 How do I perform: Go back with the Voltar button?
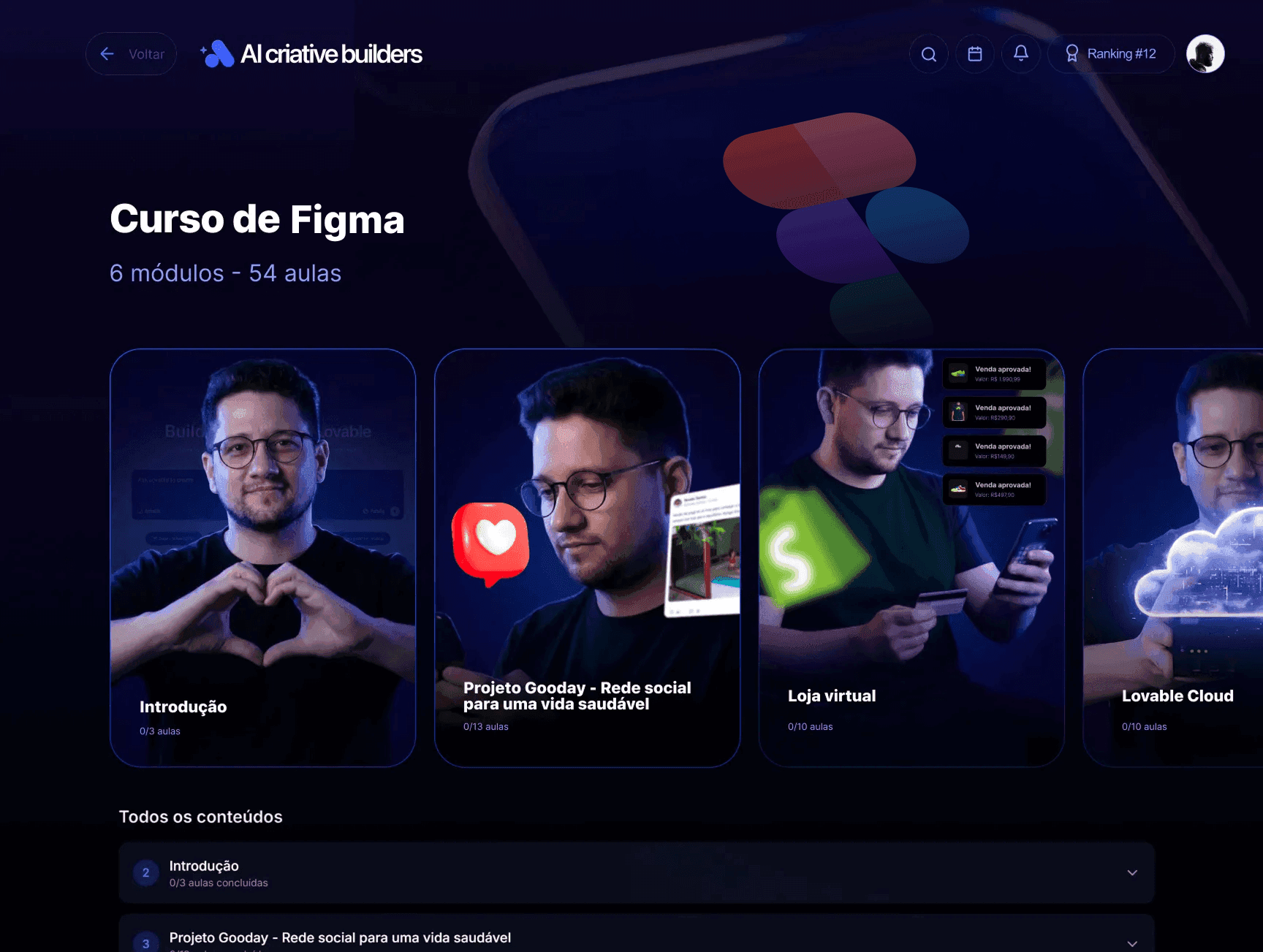point(132,54)
